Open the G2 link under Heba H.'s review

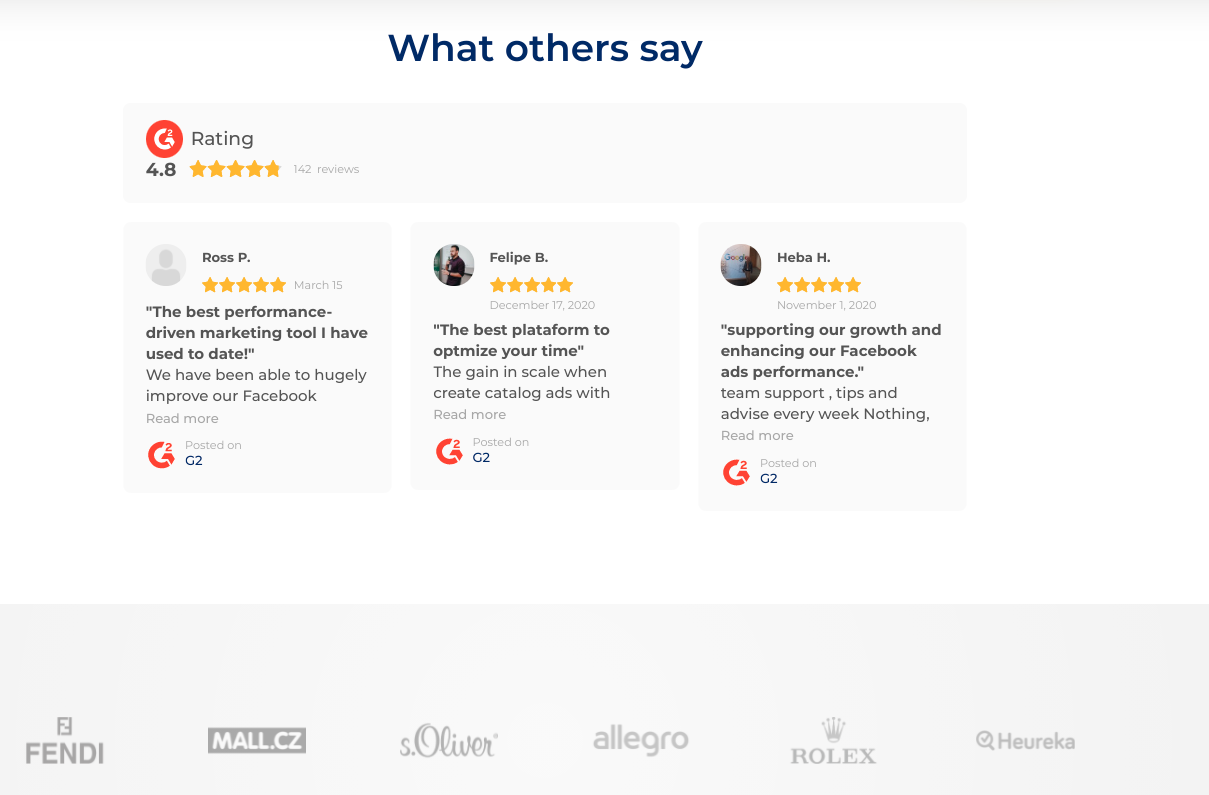769,479
